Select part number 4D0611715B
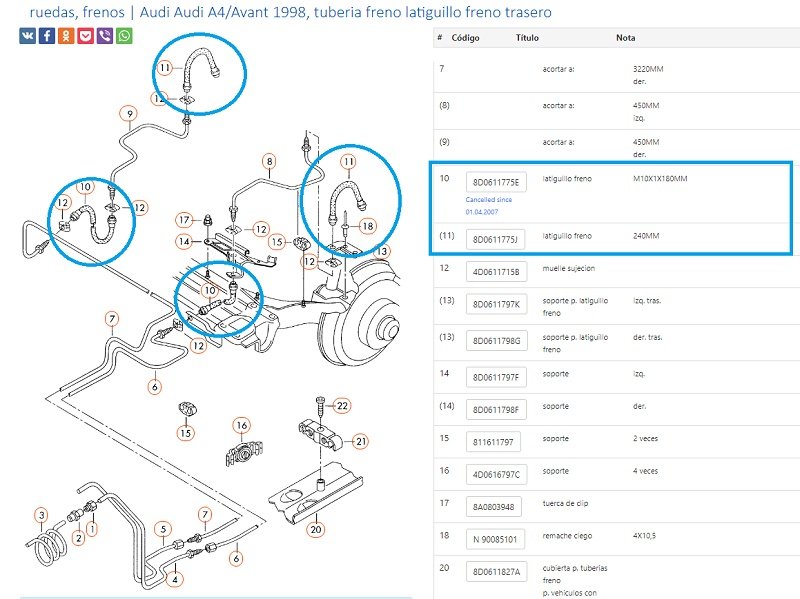The height and width of the screenshot is (599, 800). point(496,272)
